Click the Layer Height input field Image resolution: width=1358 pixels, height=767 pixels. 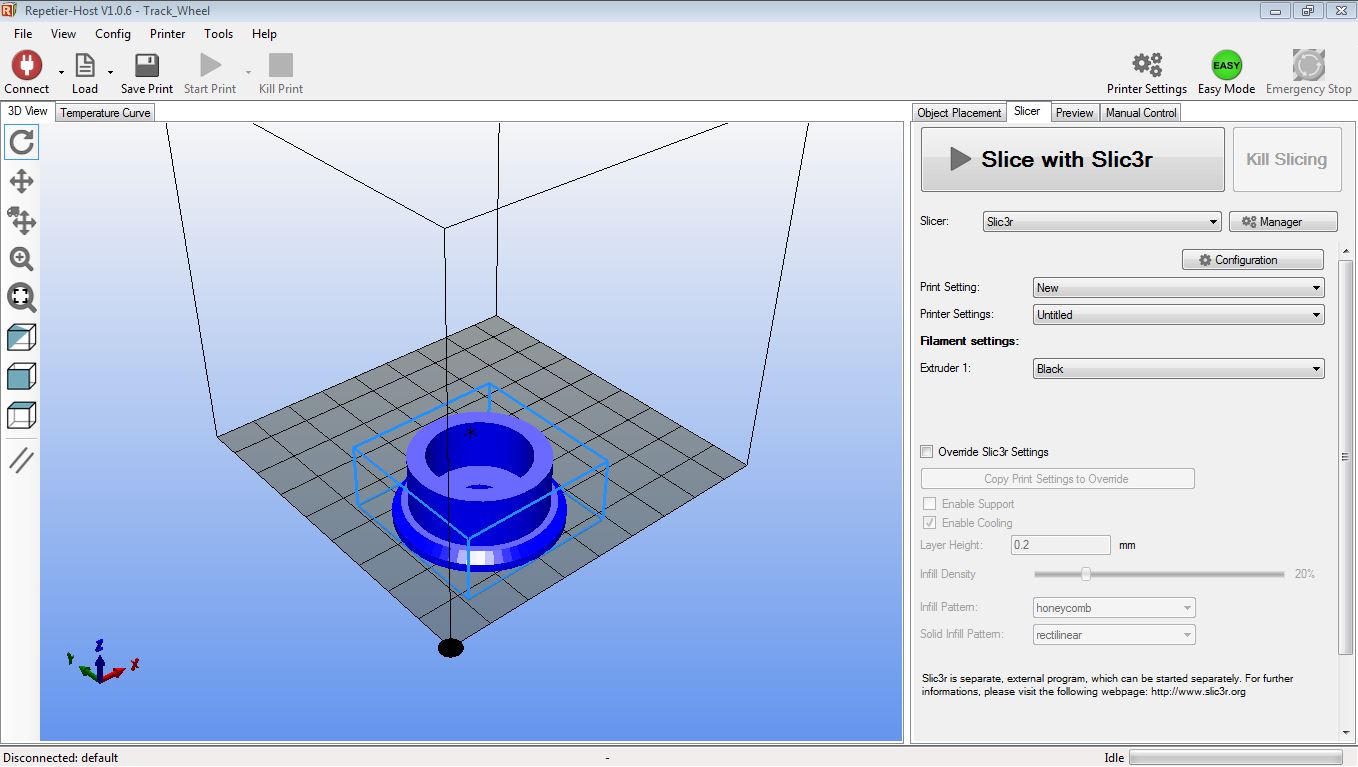(1060, 545)
